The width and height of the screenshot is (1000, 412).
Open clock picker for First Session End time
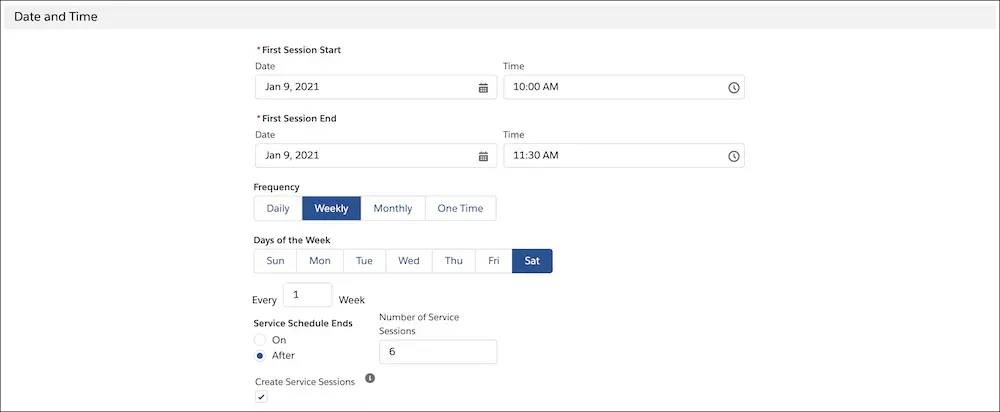tap(733, 156)
